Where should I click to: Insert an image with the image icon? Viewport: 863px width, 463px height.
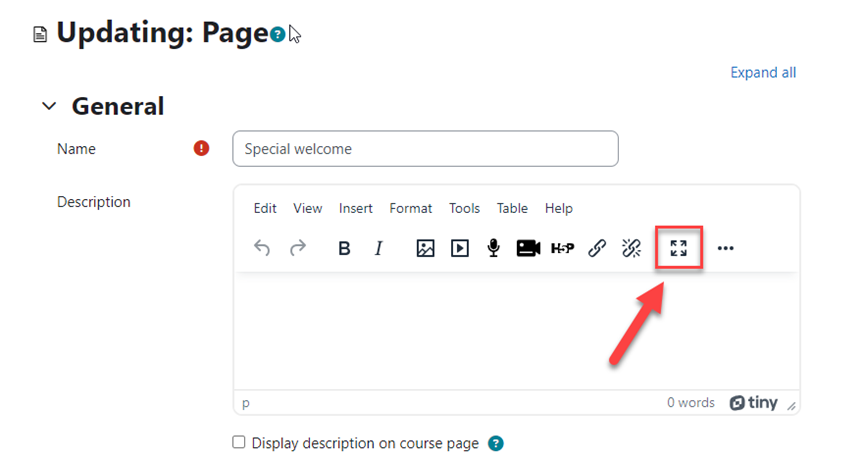click(425, 248)
